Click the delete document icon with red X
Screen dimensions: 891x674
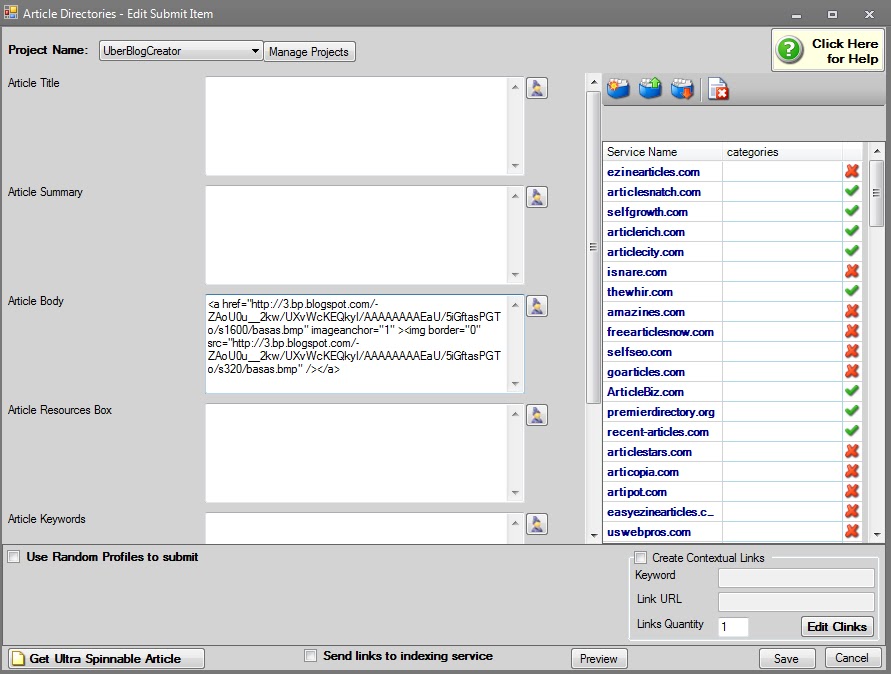click(x=718, y=89)
